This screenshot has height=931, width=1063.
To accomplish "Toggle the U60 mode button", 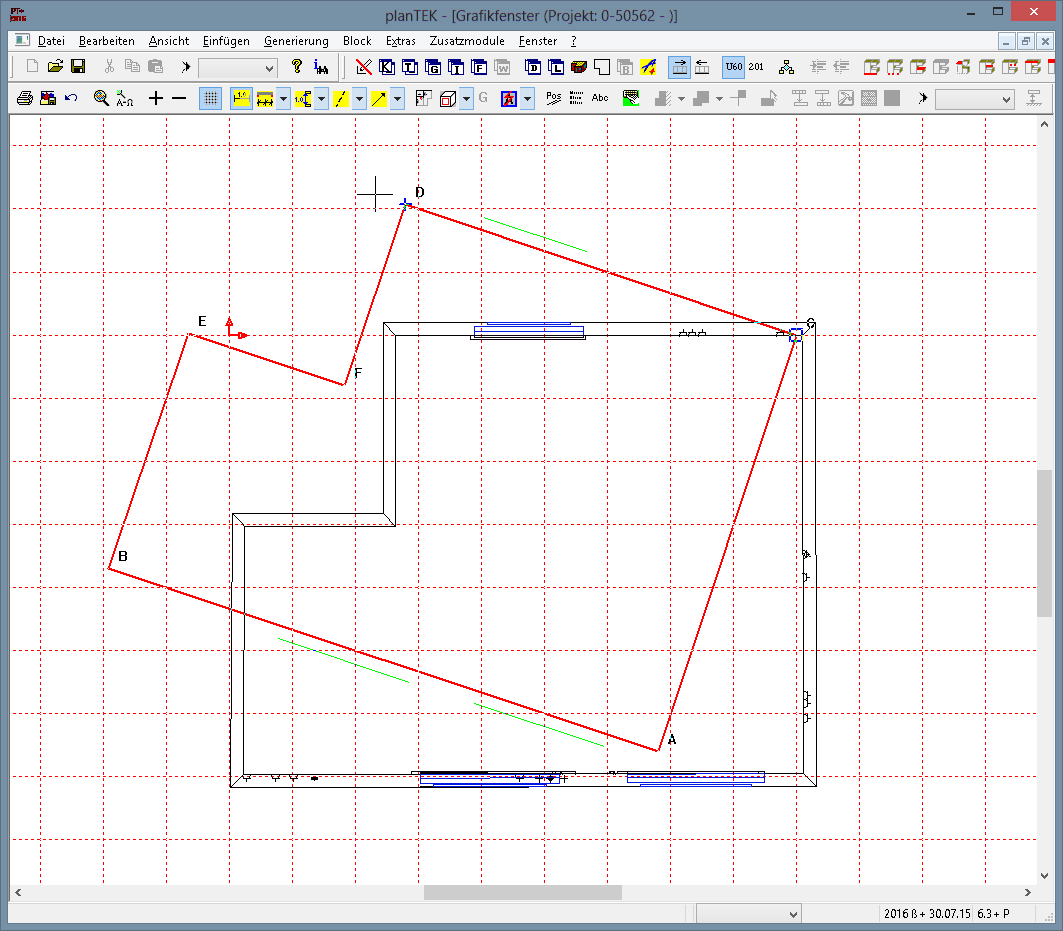I will (734, 67).
